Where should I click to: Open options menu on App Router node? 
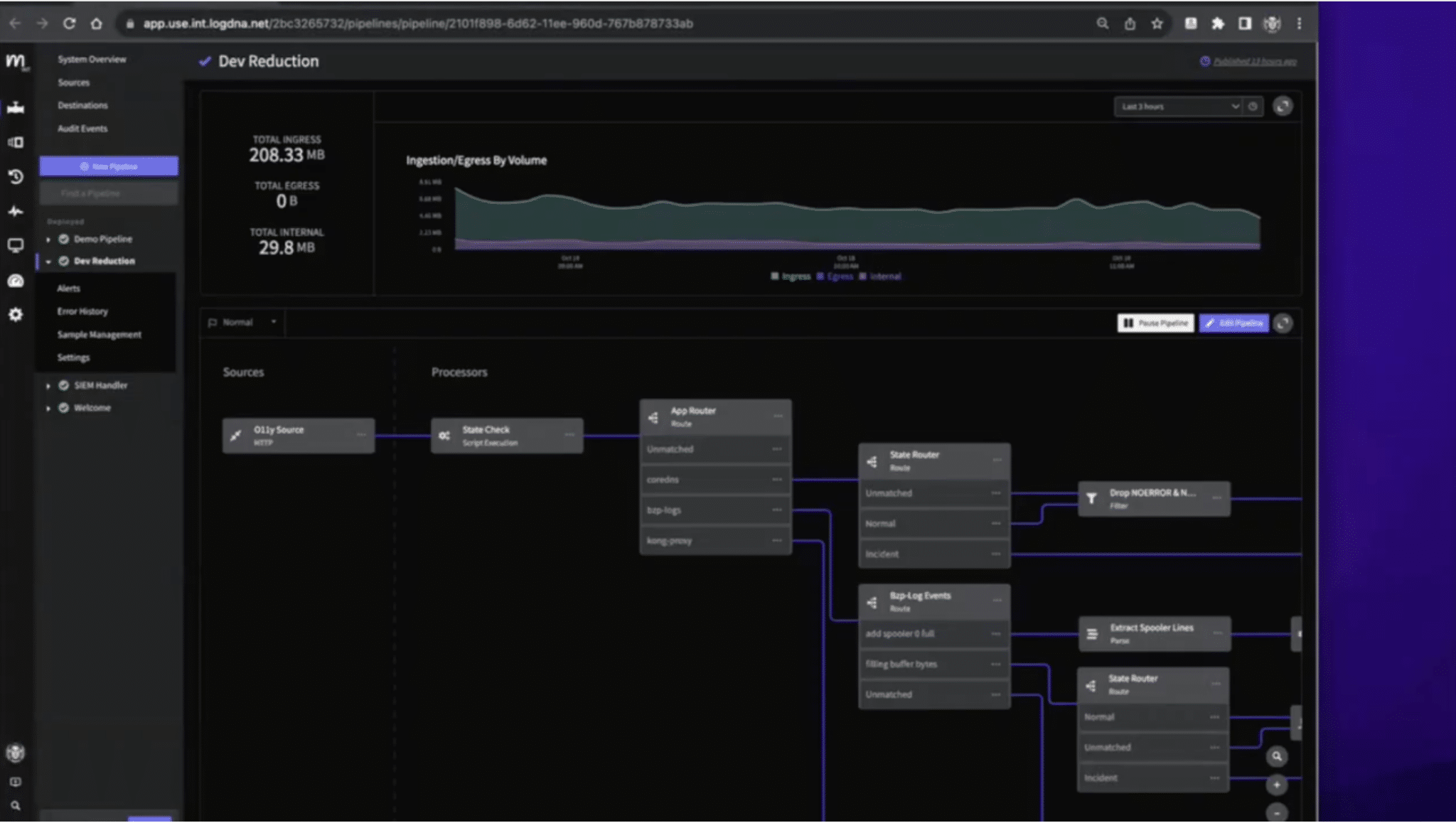coord(778,416)
